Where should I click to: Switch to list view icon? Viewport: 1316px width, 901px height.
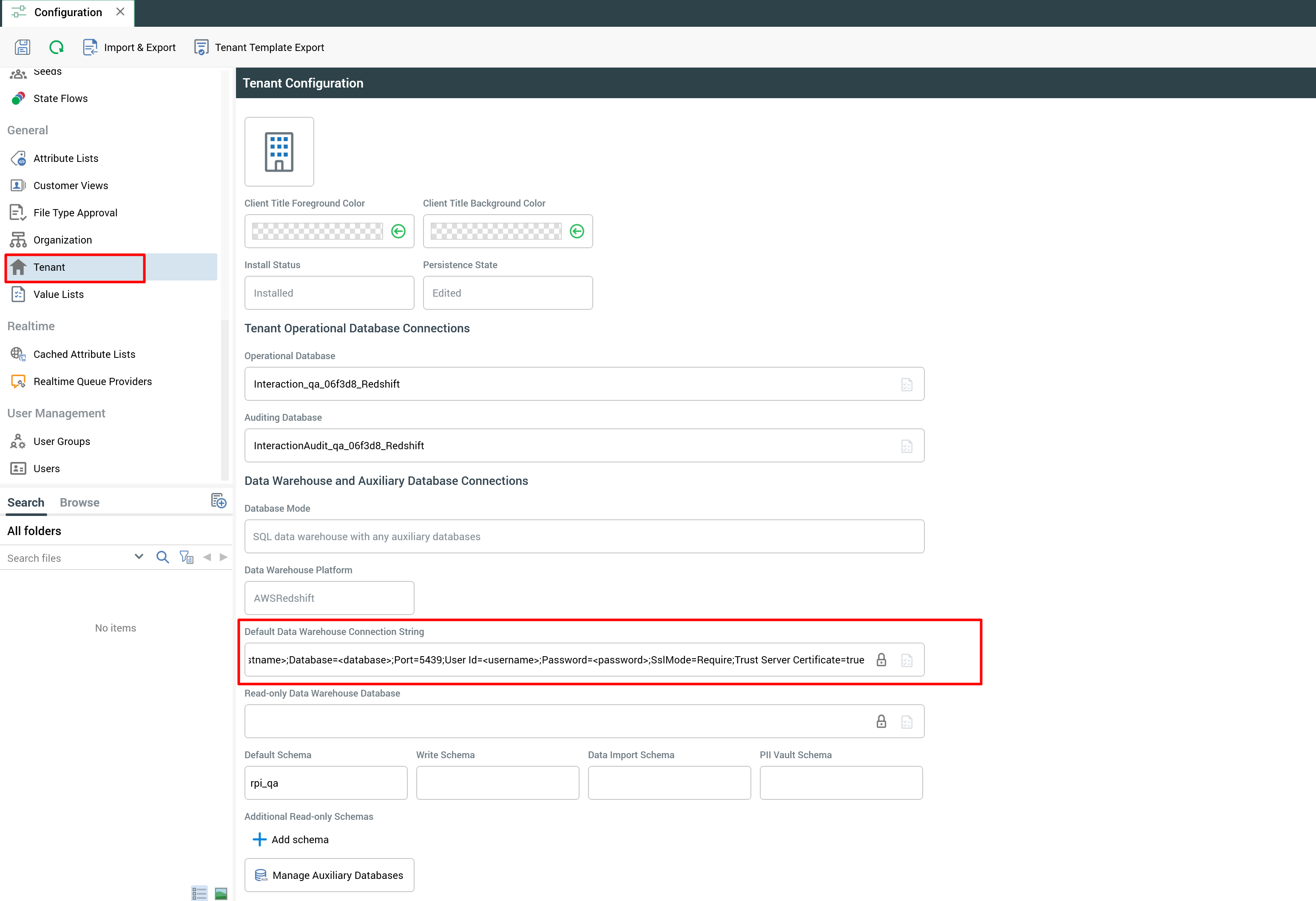[199, 894]
